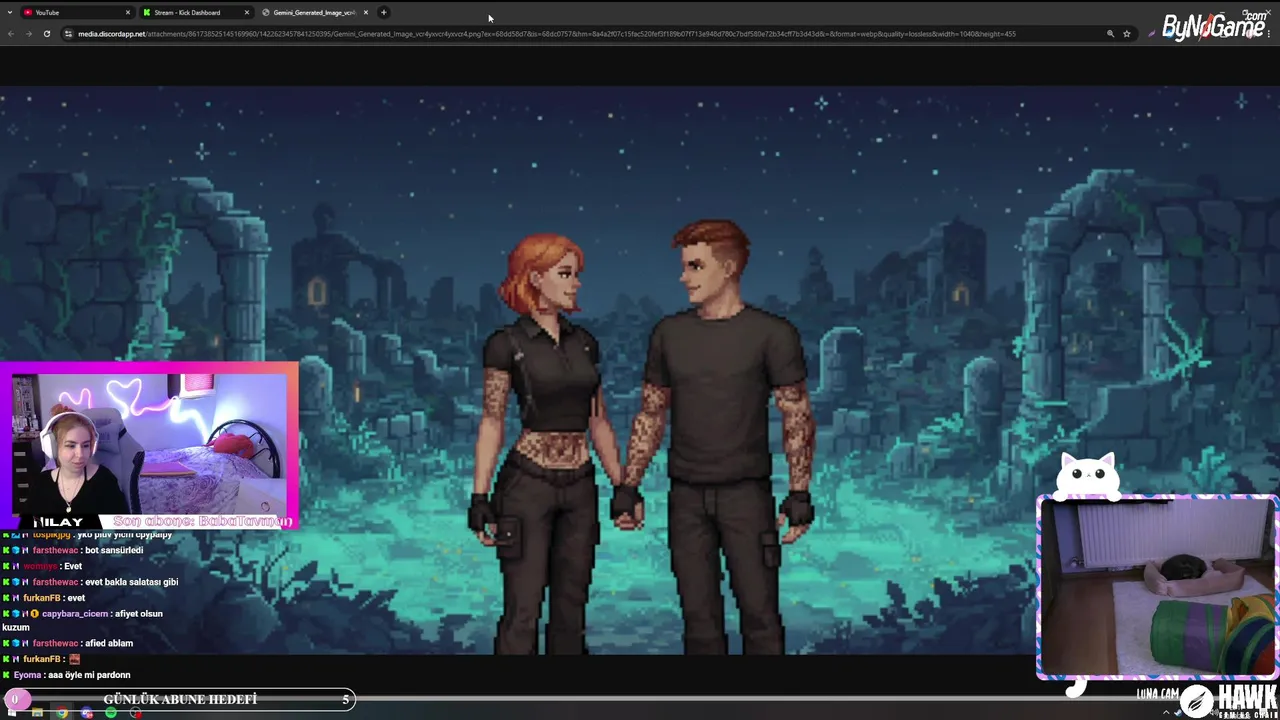Close the Gemini_Generated_Image tab
The width and height of the screenshot is (1280, 720).
pyautogui.click(x=366, y=12)
